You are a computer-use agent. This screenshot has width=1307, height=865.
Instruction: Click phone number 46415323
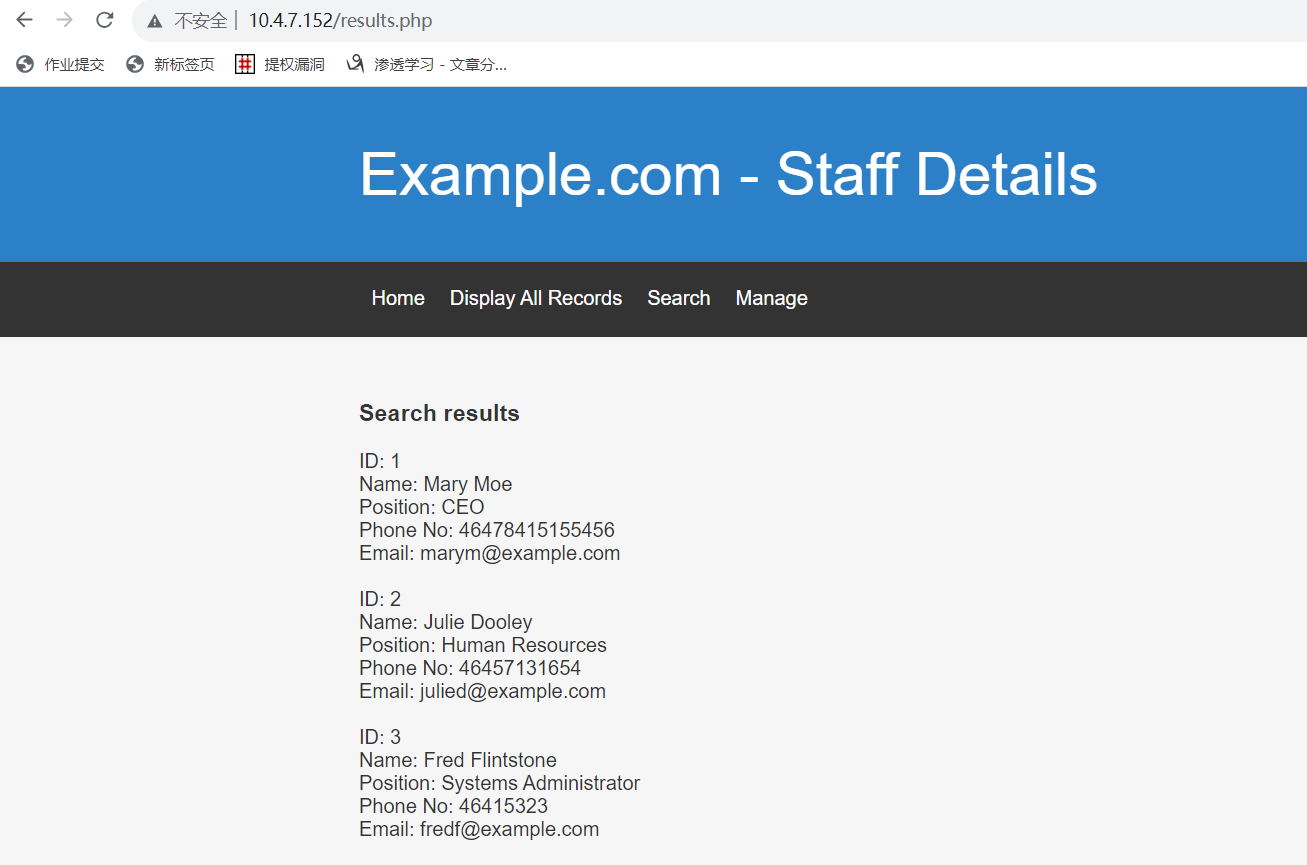point(503,806)
